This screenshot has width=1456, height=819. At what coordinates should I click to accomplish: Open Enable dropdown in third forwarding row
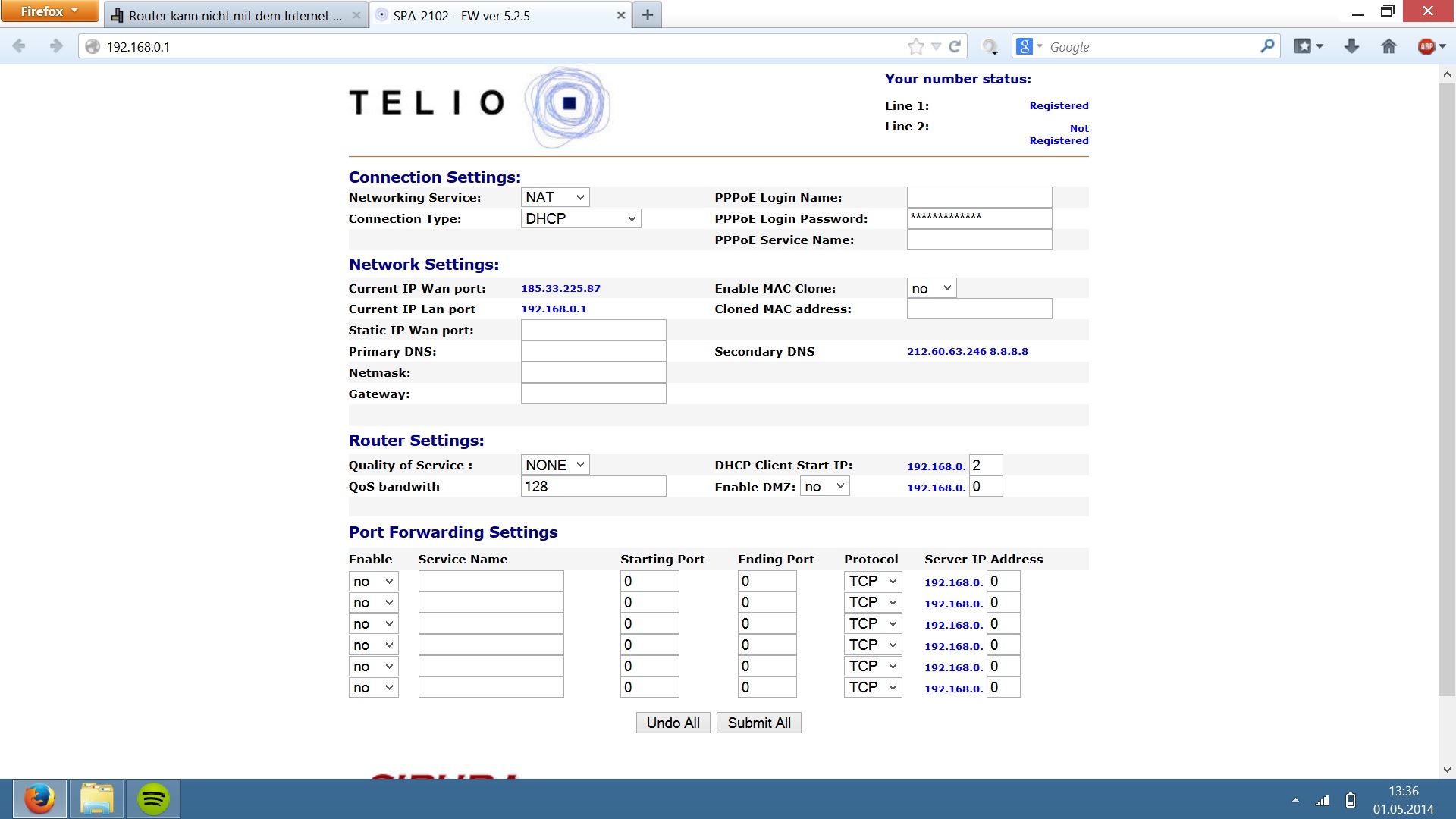tap(373, 624)
